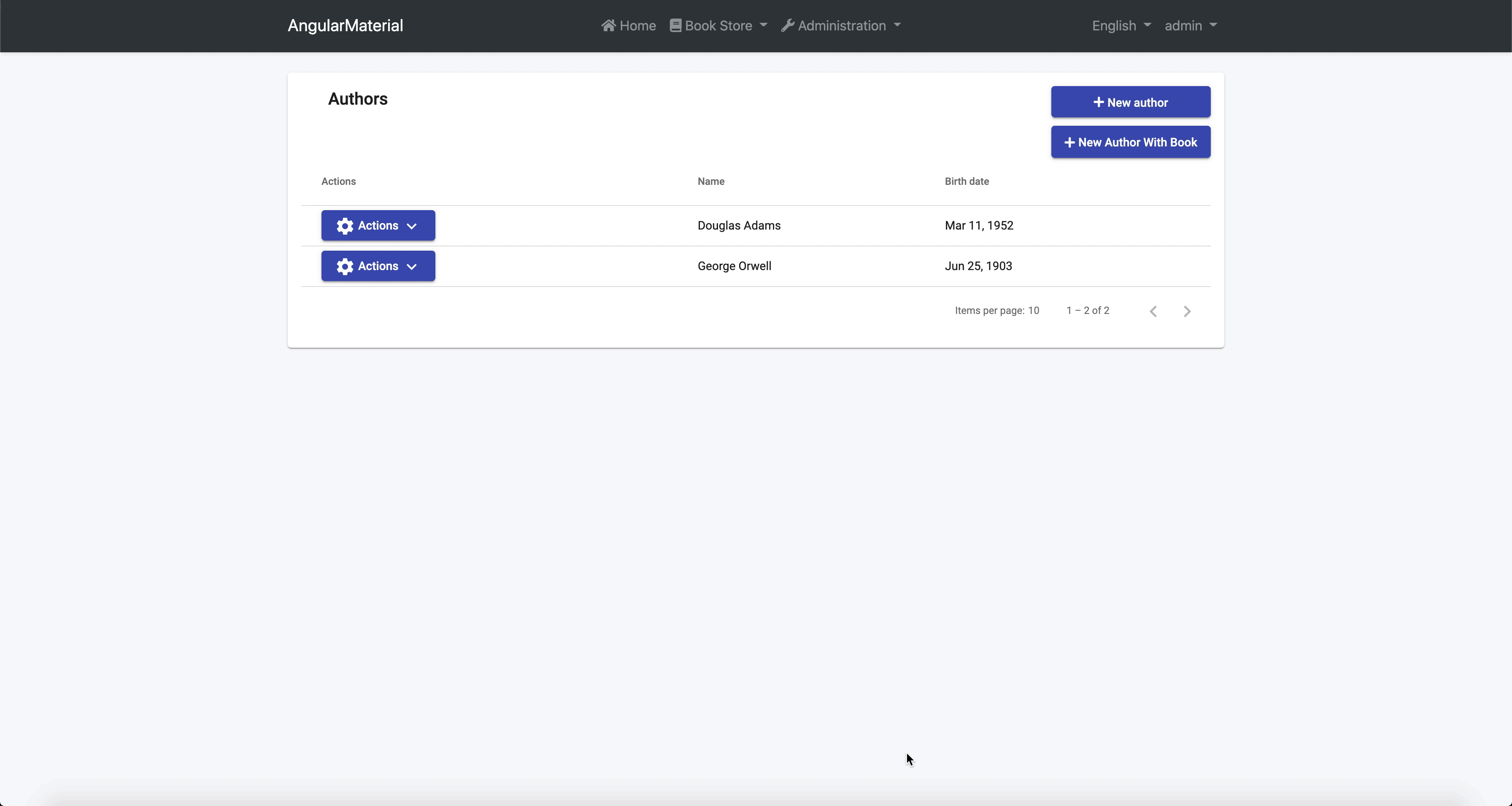The height and width of the screenshot is (806, 1512).
Task: Click gear icon in George Orwell row
Action: coord(345,267)
